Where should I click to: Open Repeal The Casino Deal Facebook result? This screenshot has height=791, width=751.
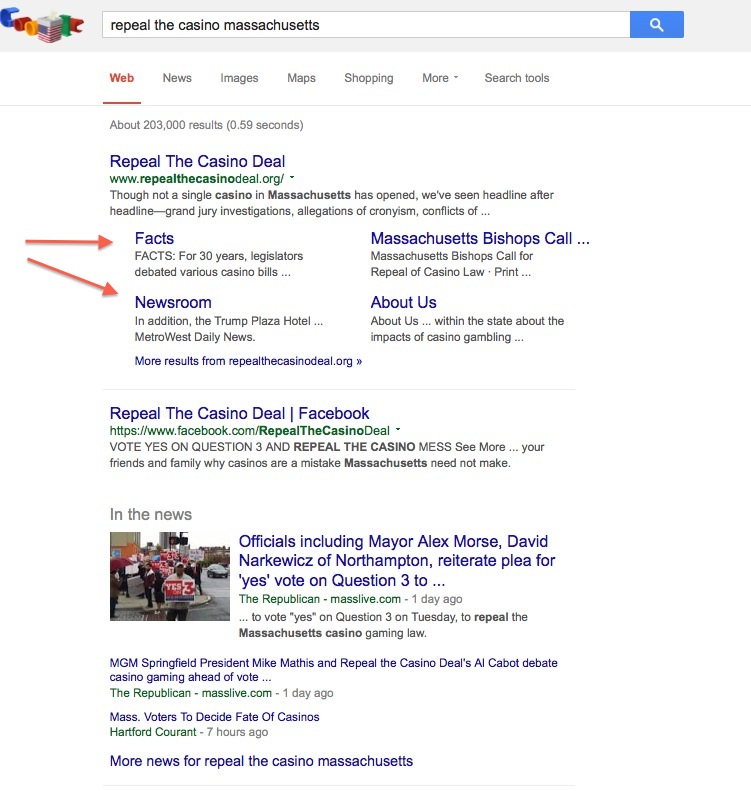tap(240, 414)
